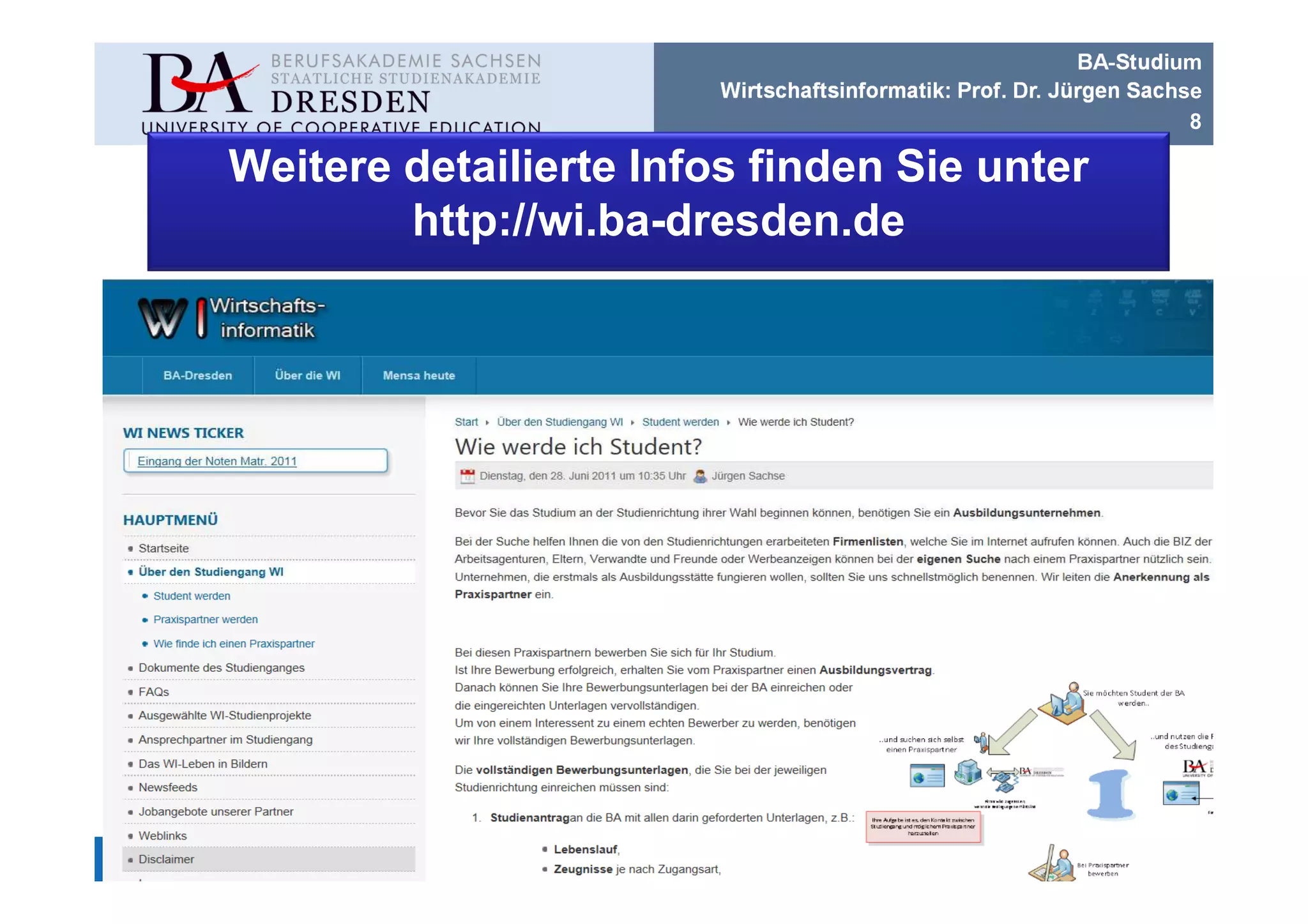
Task: Click the URL http://wi.ba-dresden.de in the banner
Action: click(x=658, y=220)
